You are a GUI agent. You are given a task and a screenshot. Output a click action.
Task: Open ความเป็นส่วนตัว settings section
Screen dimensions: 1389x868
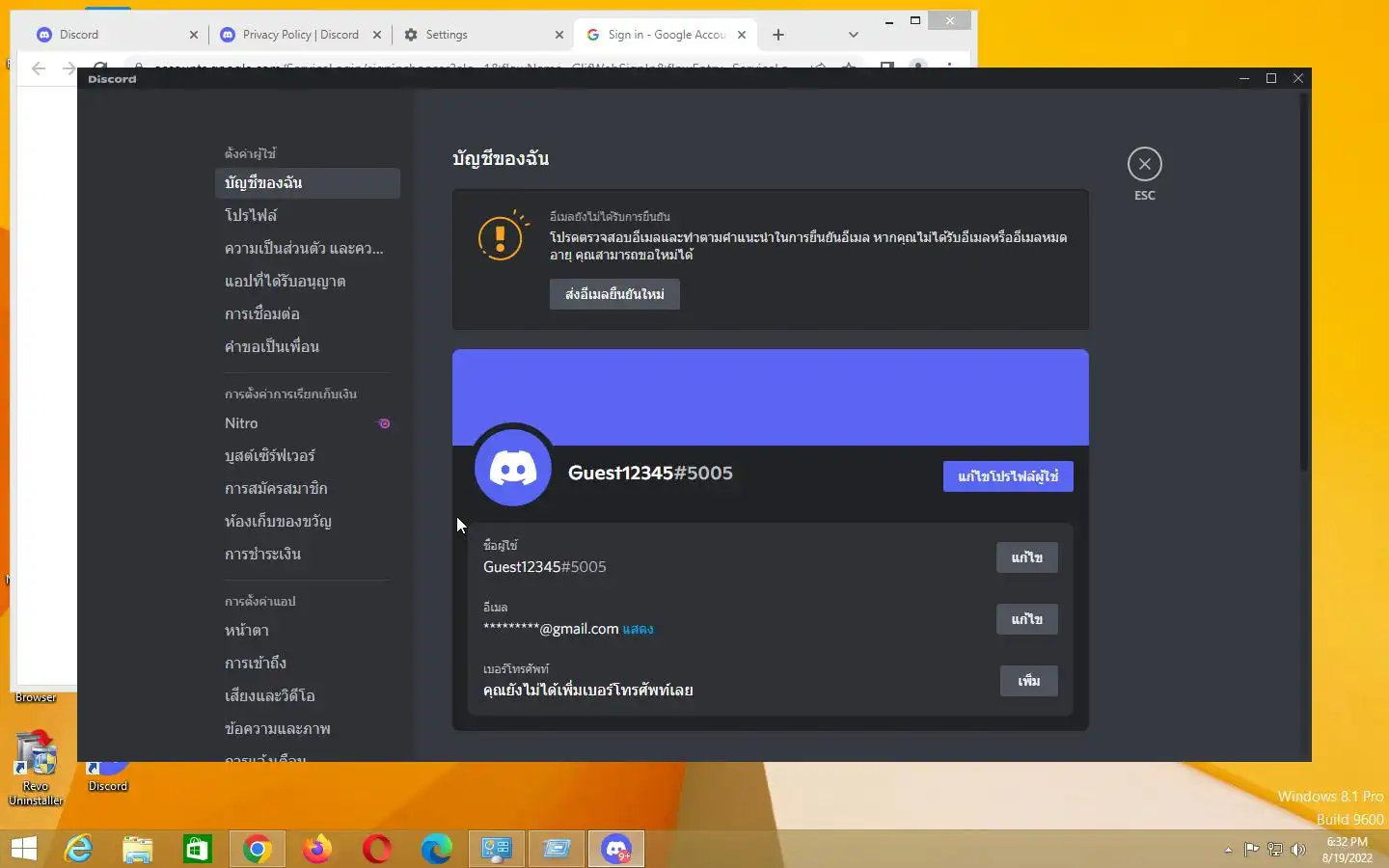coord(308,249)
